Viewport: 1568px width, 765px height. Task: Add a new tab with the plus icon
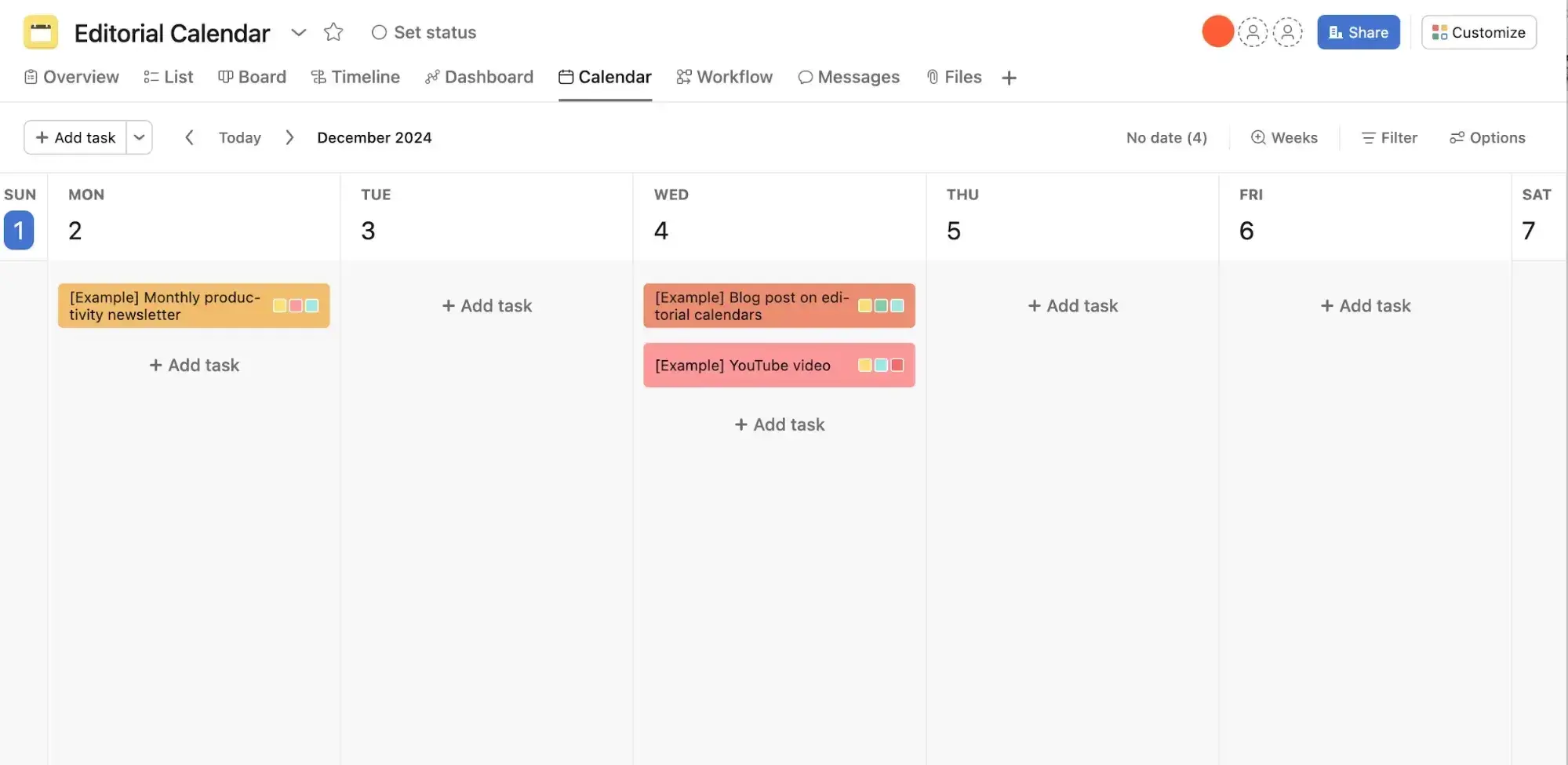1009,77
